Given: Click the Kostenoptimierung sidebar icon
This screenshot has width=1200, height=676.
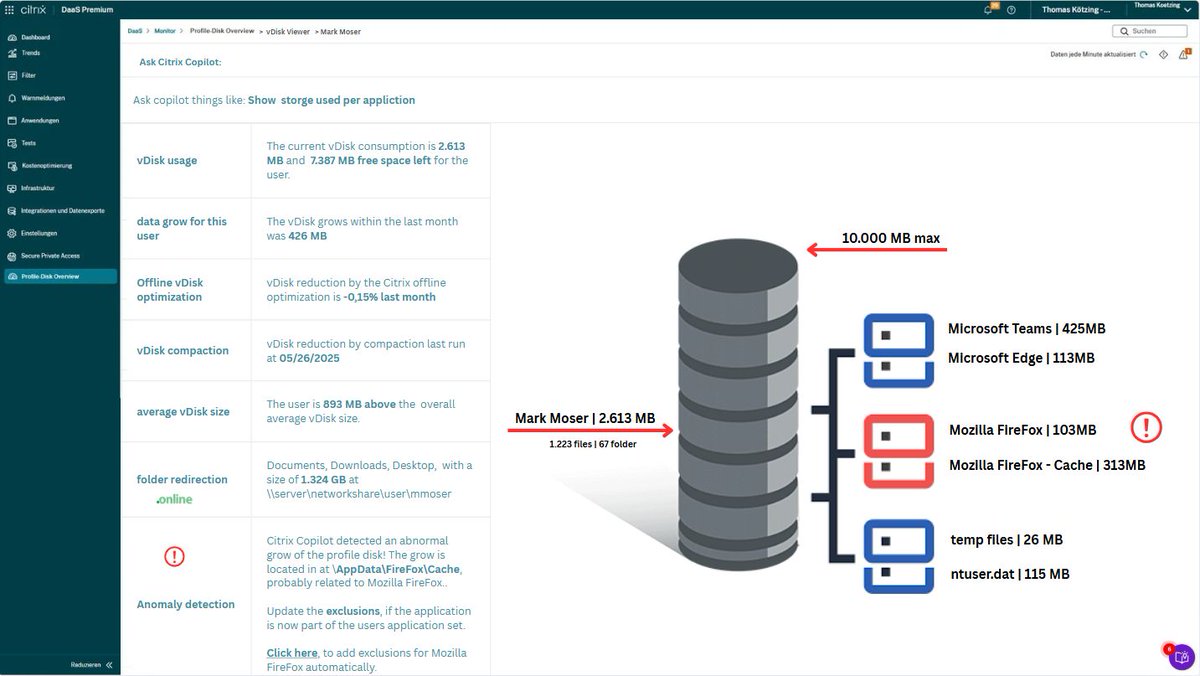Looking at the screenshot, I should (12, 165).
